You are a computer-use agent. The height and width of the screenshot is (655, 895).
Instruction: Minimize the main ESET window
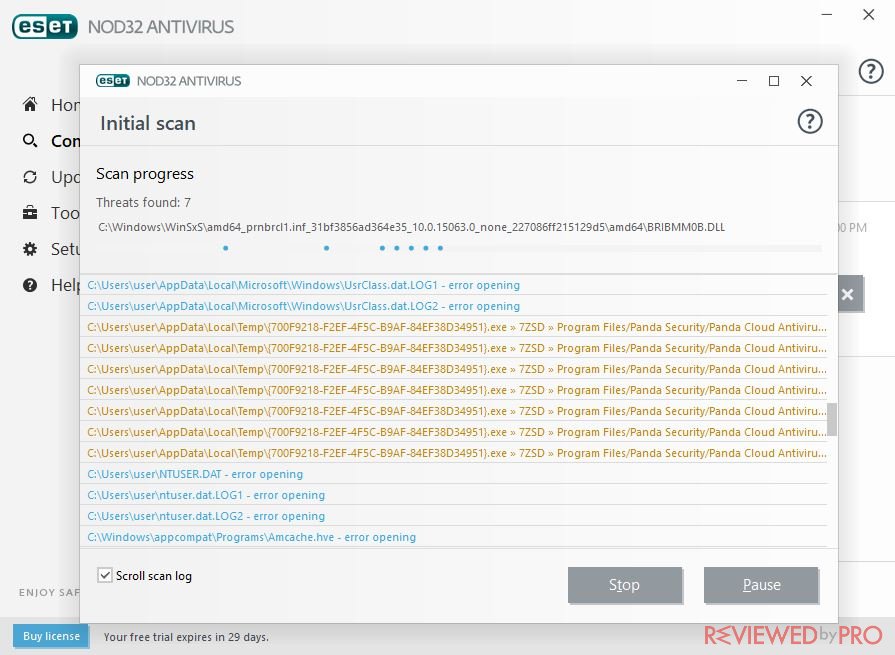point(827,14)
